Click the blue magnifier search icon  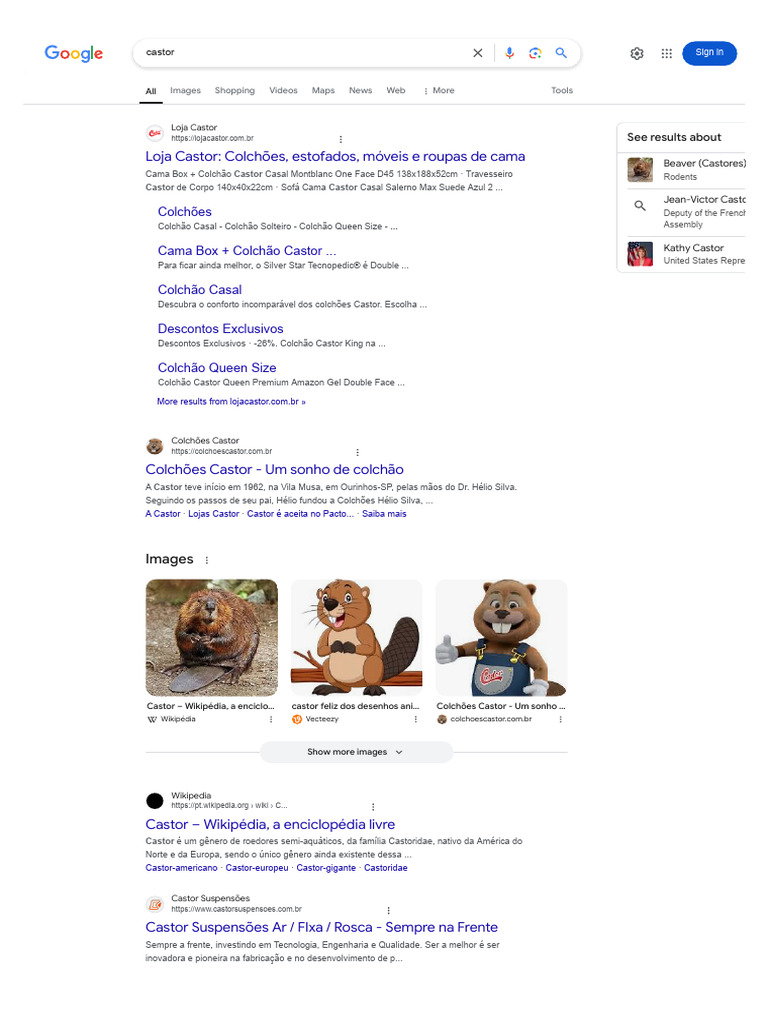coord(561,53)
